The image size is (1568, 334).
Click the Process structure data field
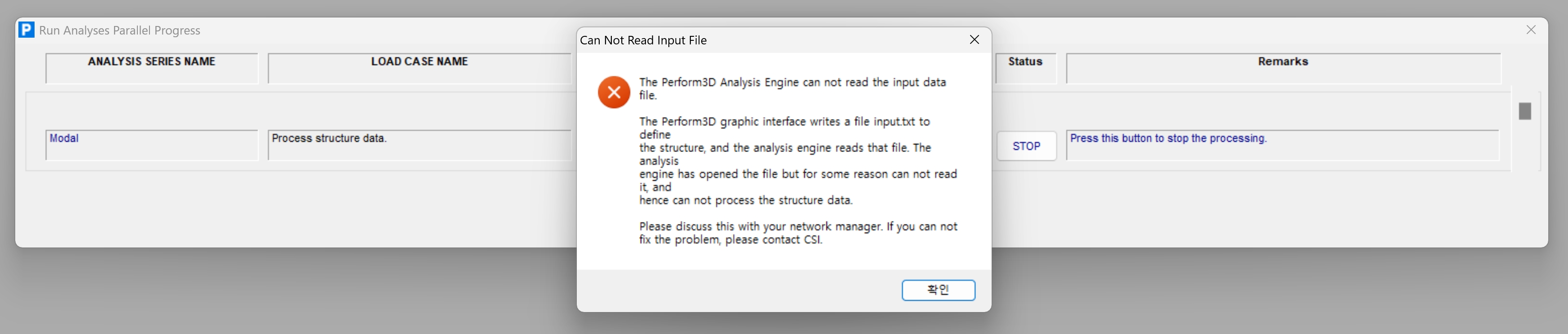tap(419, 145)
